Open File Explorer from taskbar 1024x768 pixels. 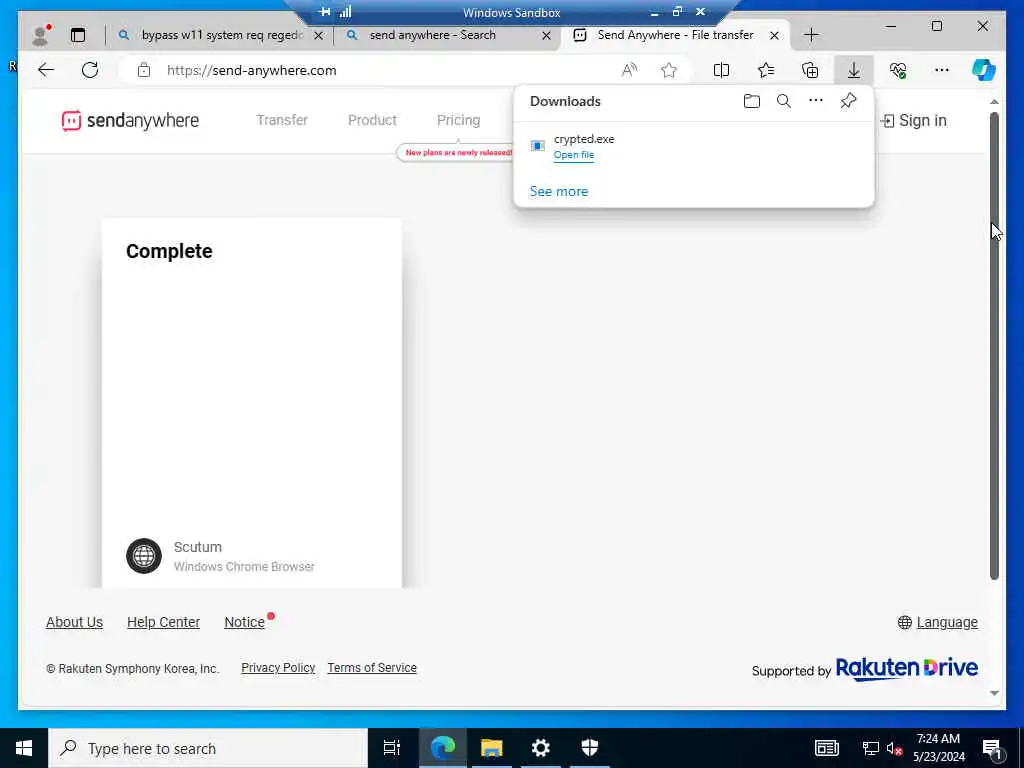(x=492, y=748)
